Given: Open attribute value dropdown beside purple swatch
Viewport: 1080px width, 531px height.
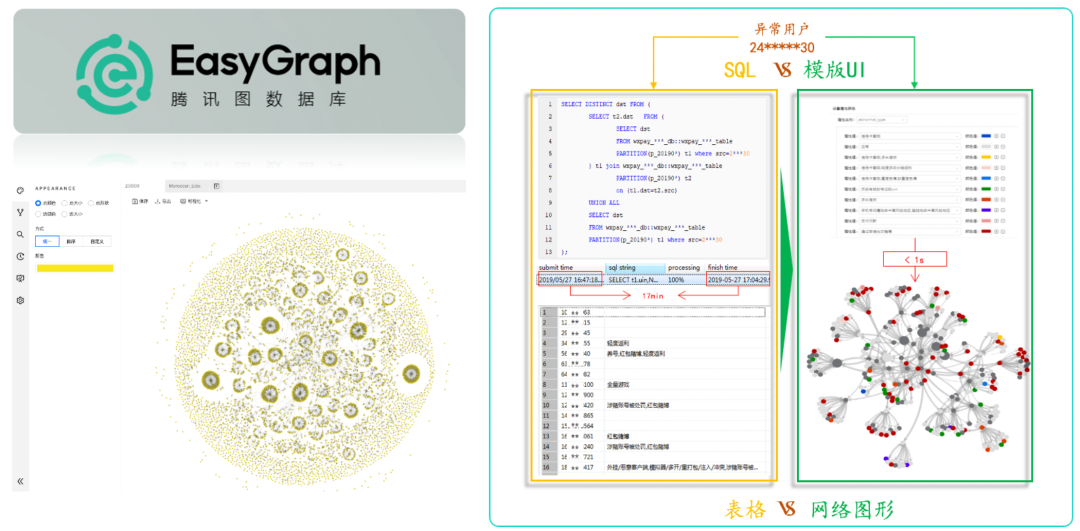Looking at the screenshot, I should pyautogui.click(x=910, y=210).
